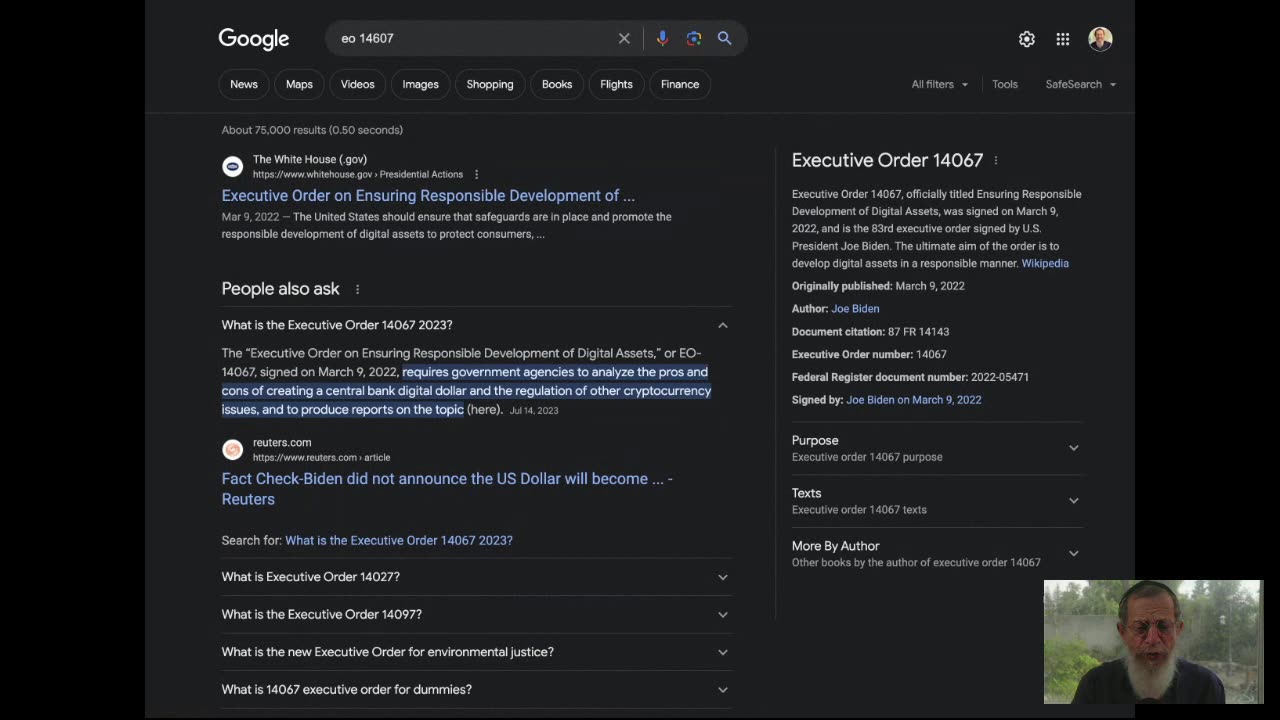Open the SafeSearch dropdown
The width and height of the screenshot is (1280, 720).
pos(1081,84)
